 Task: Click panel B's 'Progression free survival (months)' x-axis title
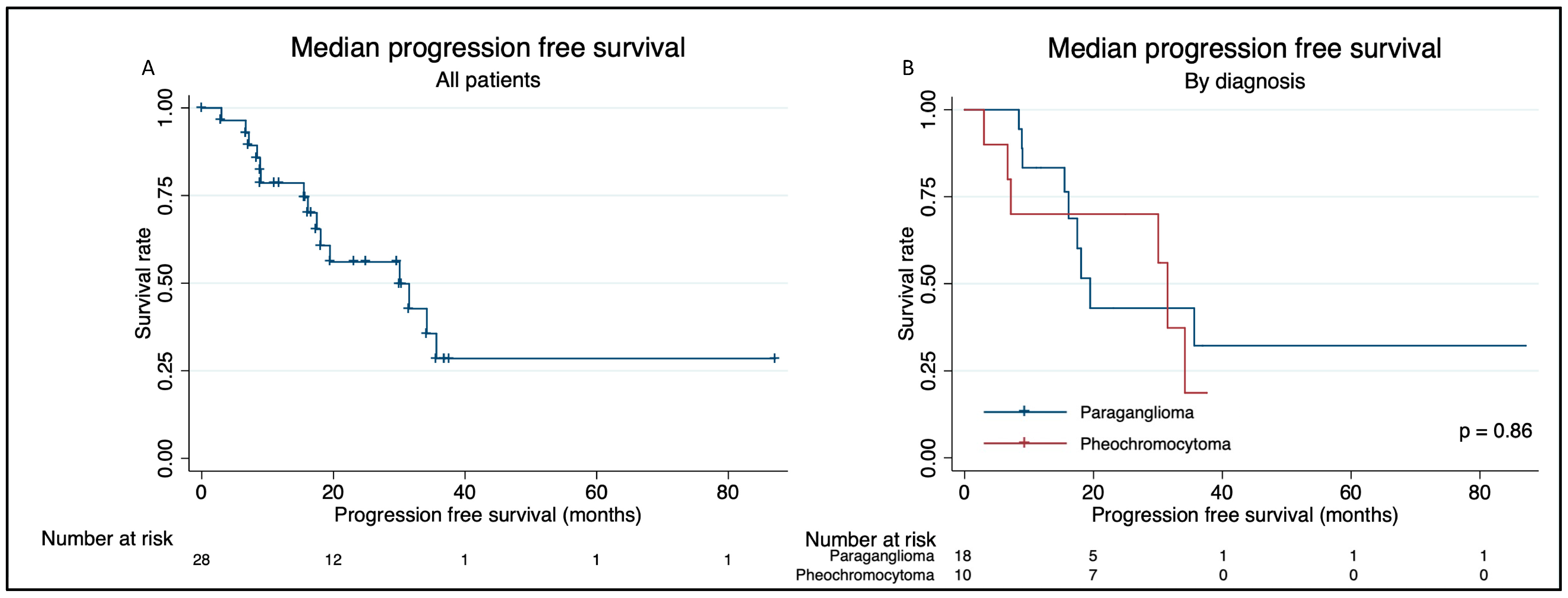(1244, 515)
